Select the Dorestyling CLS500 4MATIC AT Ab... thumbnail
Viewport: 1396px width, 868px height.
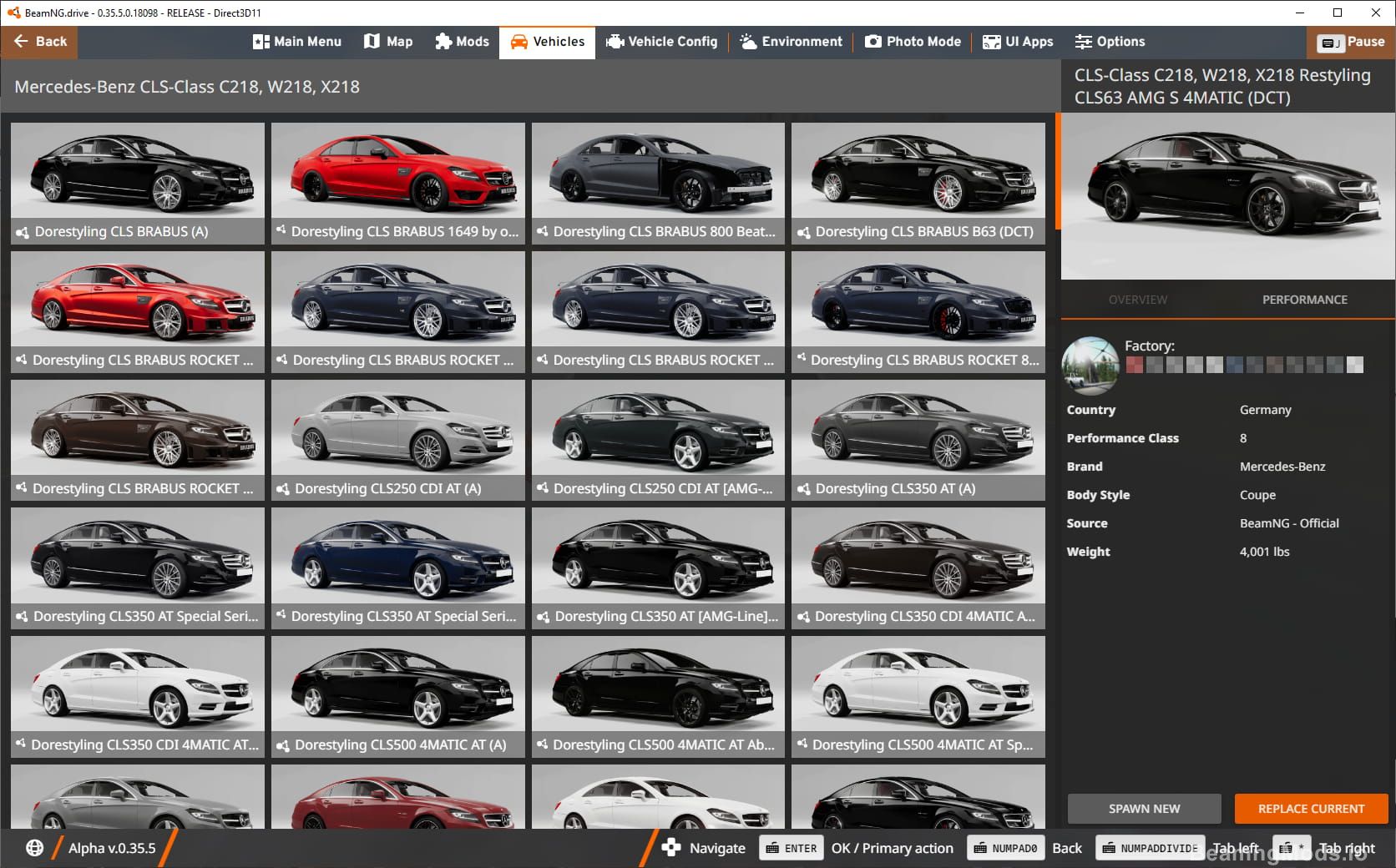click(x=658, y=697)
